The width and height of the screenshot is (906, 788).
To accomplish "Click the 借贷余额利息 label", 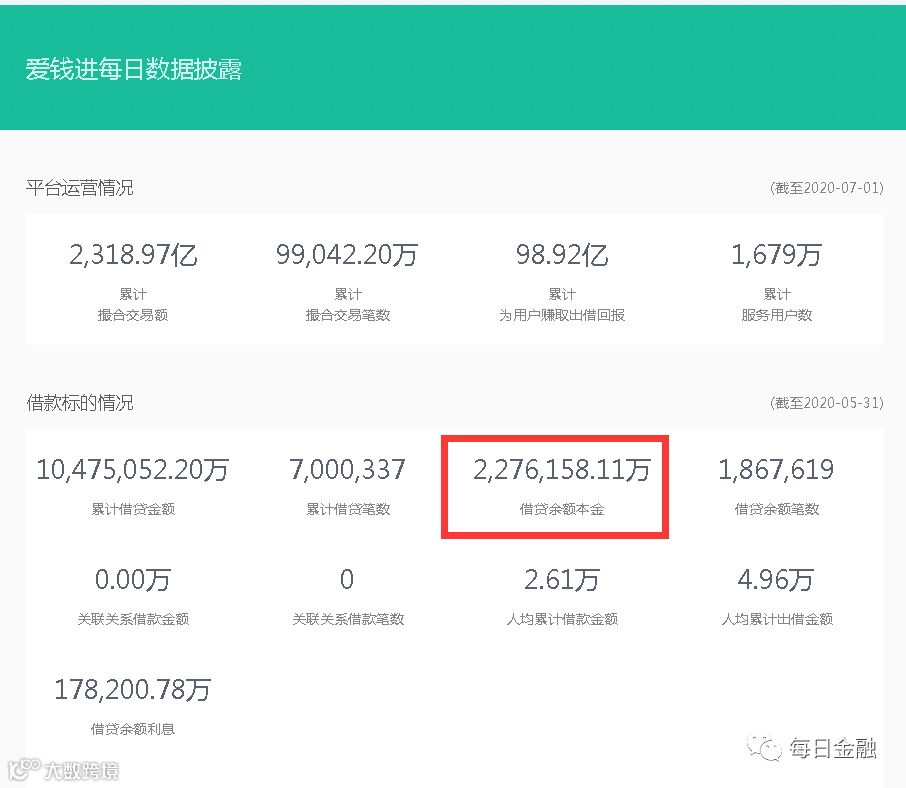I will 133,729.
